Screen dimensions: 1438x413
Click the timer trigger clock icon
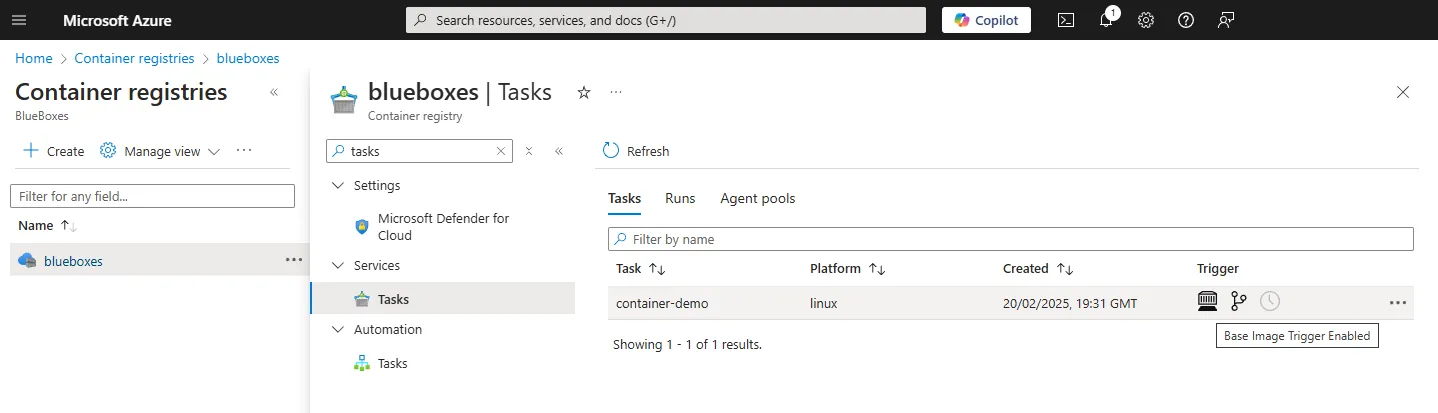1270,301
